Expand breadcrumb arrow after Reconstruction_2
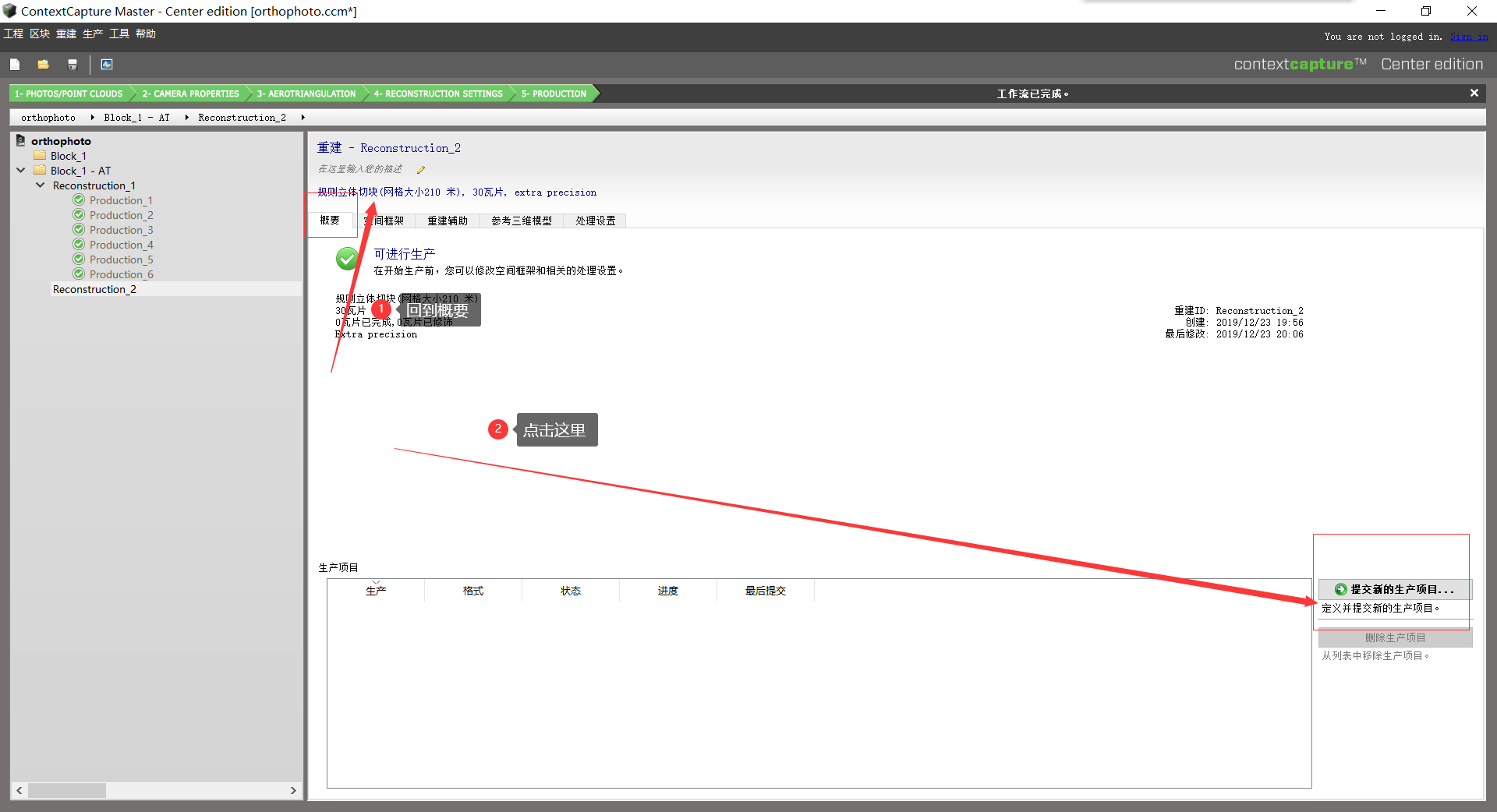The width and height of the screenshot is (1497, 812). pos(303,118)
